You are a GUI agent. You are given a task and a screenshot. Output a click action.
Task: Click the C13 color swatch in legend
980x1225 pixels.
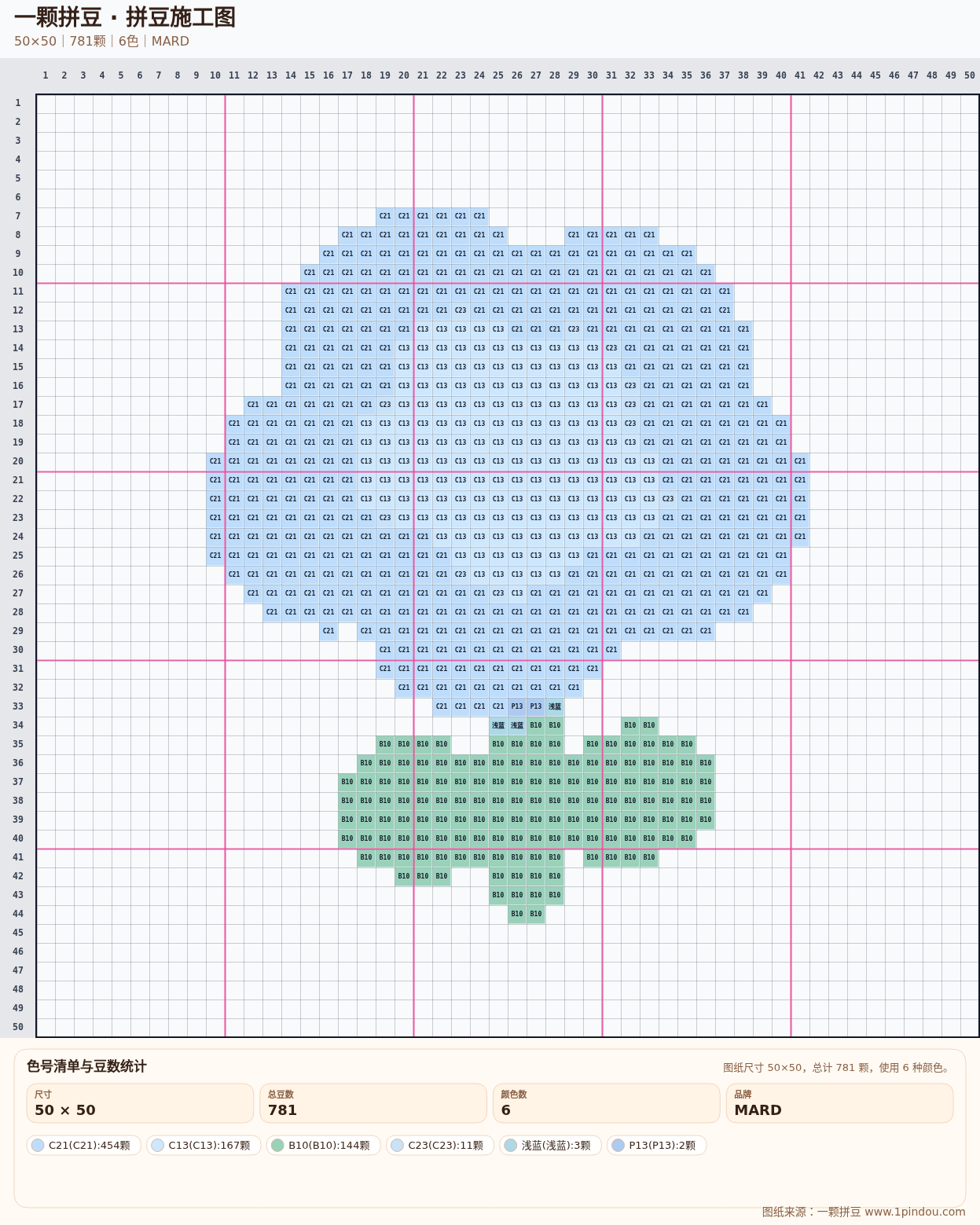[x=157, y=1146]
